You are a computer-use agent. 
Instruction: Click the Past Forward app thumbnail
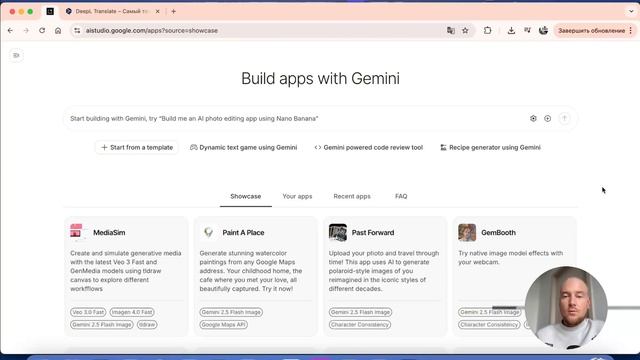(x=338, y=232)
